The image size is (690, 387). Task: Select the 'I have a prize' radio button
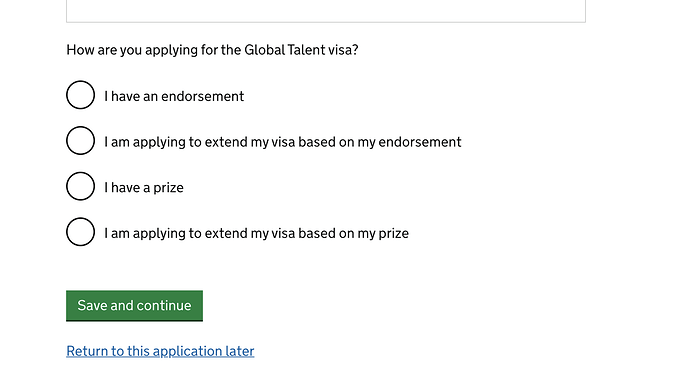tap(81, 186)
